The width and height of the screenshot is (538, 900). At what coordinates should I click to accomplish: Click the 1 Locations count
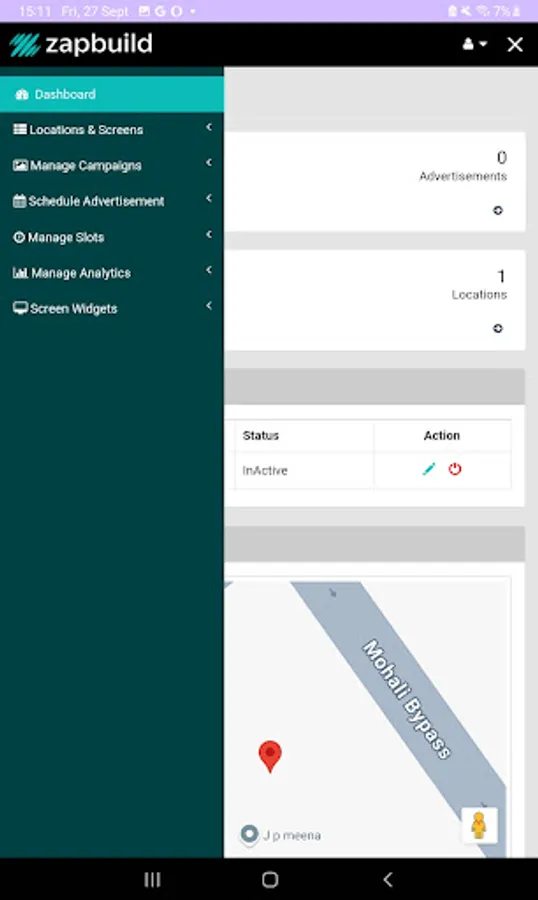502,276
